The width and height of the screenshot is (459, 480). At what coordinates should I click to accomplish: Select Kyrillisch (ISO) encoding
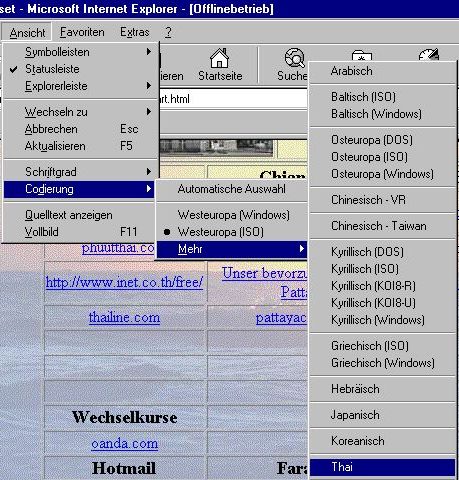(x=382, y=269)
